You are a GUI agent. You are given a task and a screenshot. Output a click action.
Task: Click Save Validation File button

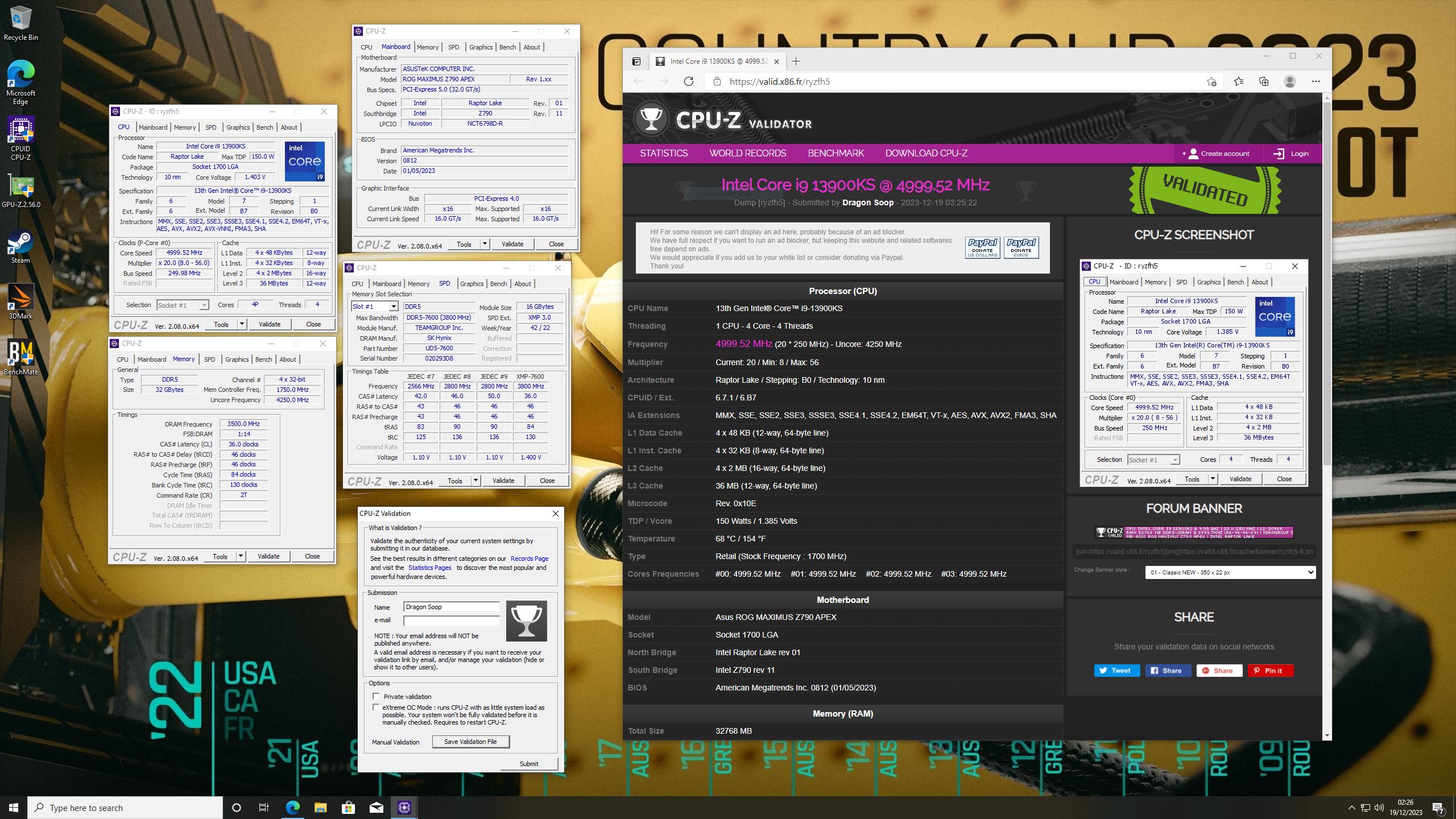(470, 742)
